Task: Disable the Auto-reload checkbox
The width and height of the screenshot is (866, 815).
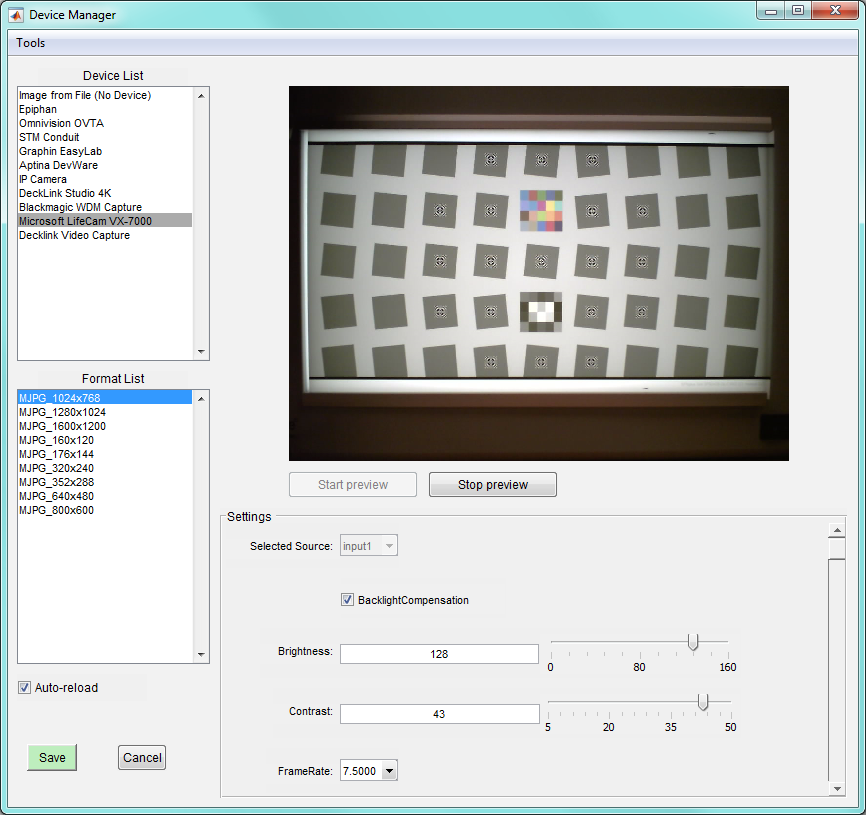Action: coord(24,687)
